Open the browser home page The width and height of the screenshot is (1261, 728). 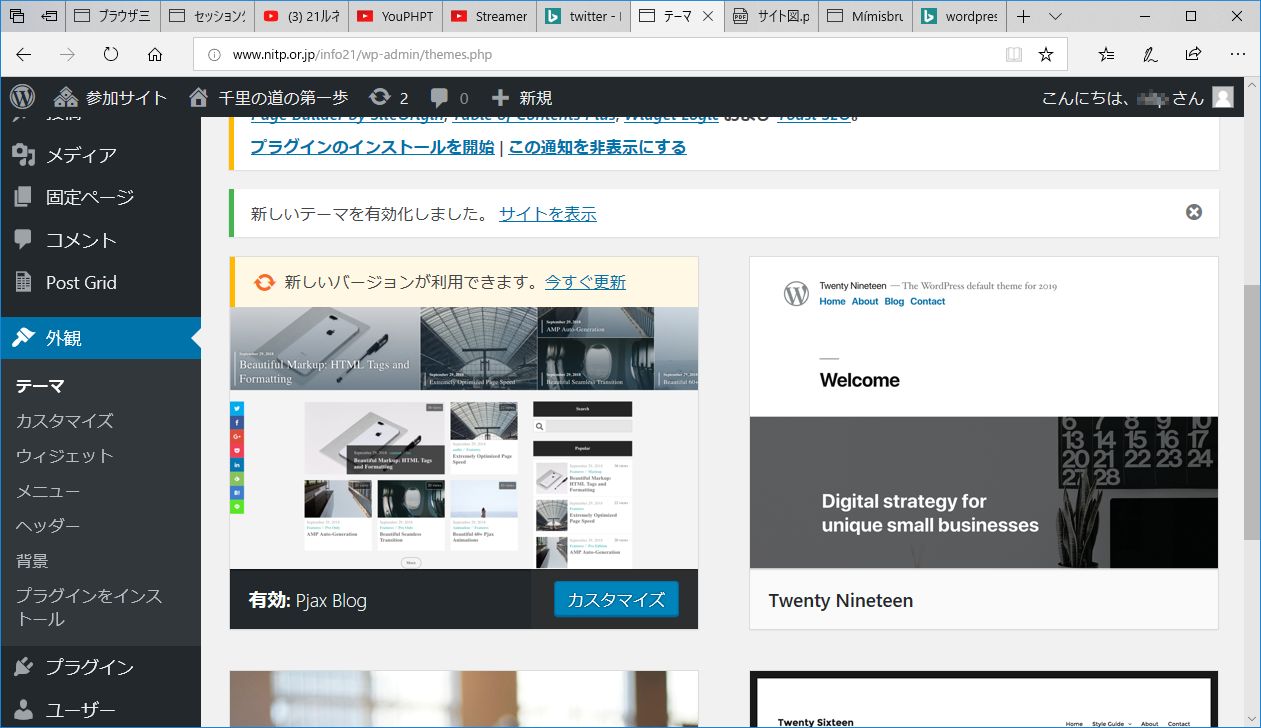point(155,55)
